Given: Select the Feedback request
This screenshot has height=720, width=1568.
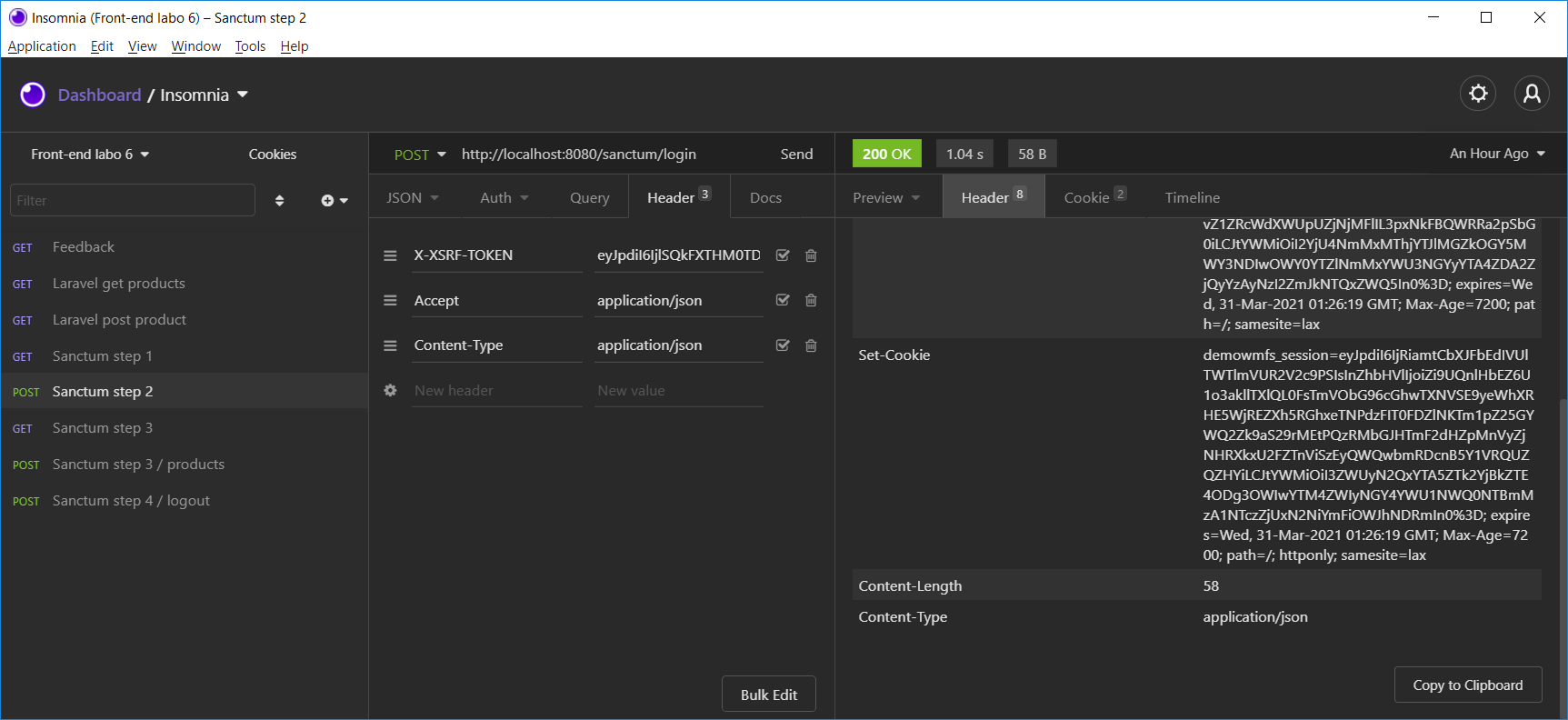Looking at the screenshot, I should pyautogui.click(x=184, y=247).
